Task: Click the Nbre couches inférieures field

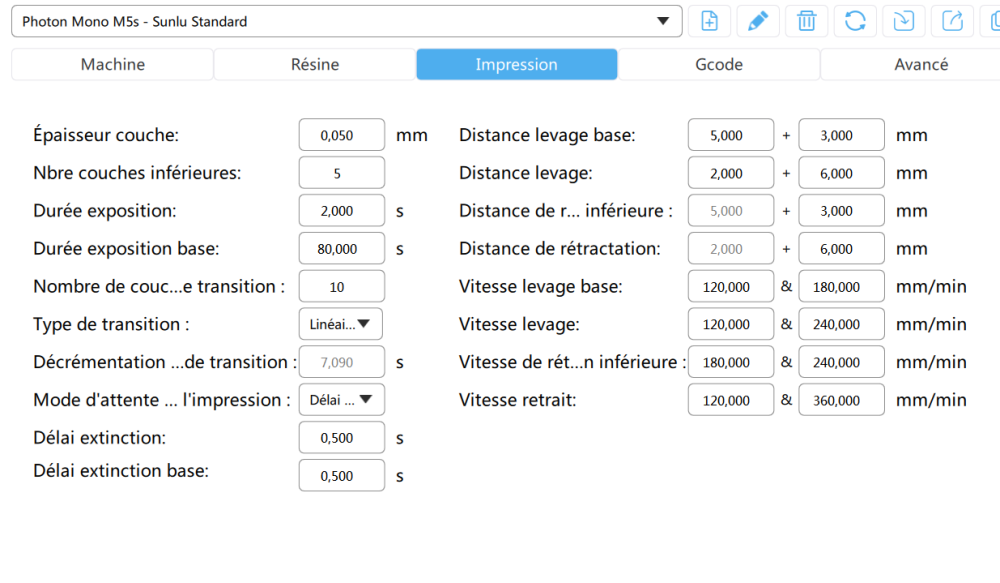Action: (341, 173)
